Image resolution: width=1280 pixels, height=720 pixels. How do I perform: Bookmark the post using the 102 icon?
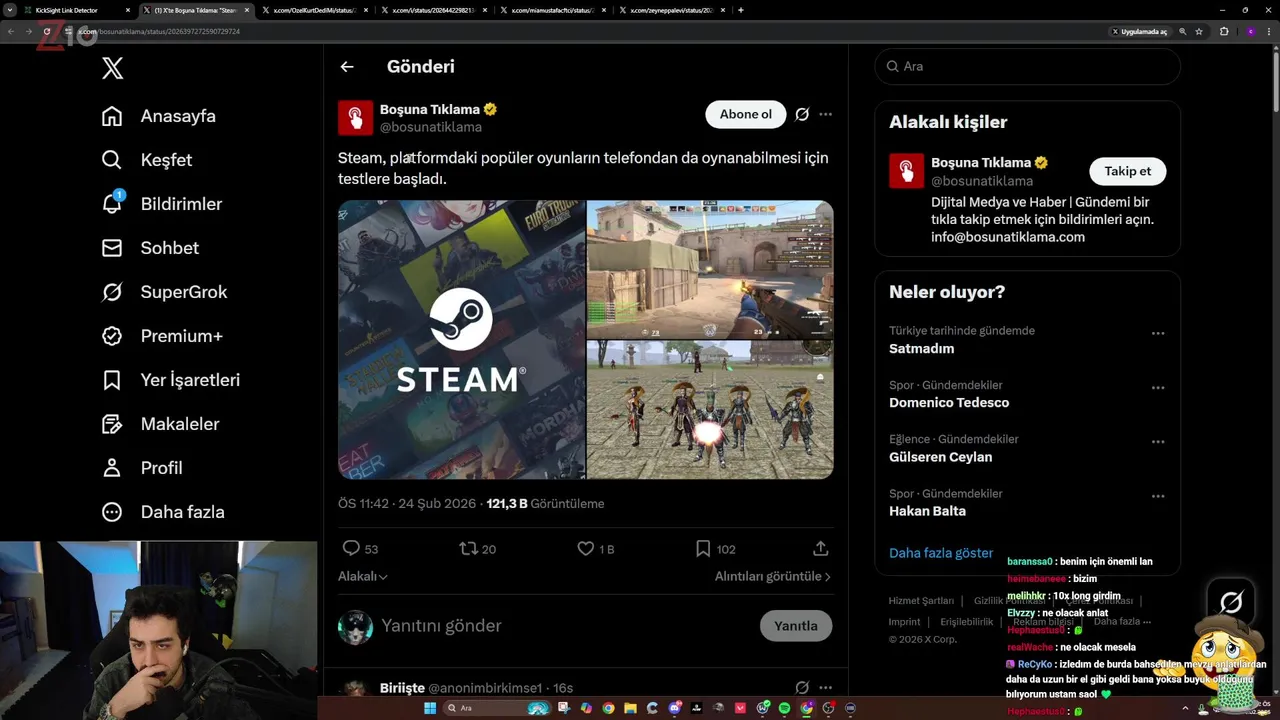703,548
